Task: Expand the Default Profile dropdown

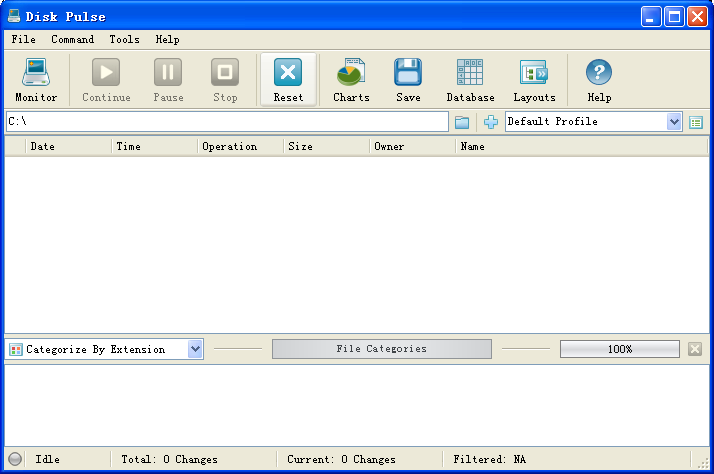Action: click(674, 122)
